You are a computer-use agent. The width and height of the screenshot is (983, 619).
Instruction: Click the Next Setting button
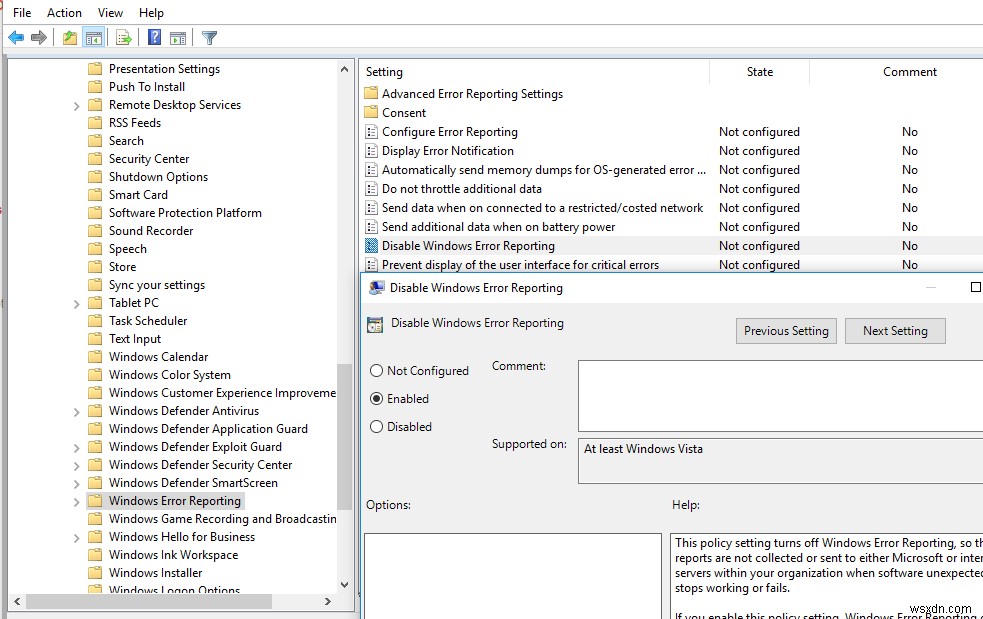click(x=895, y=330)
